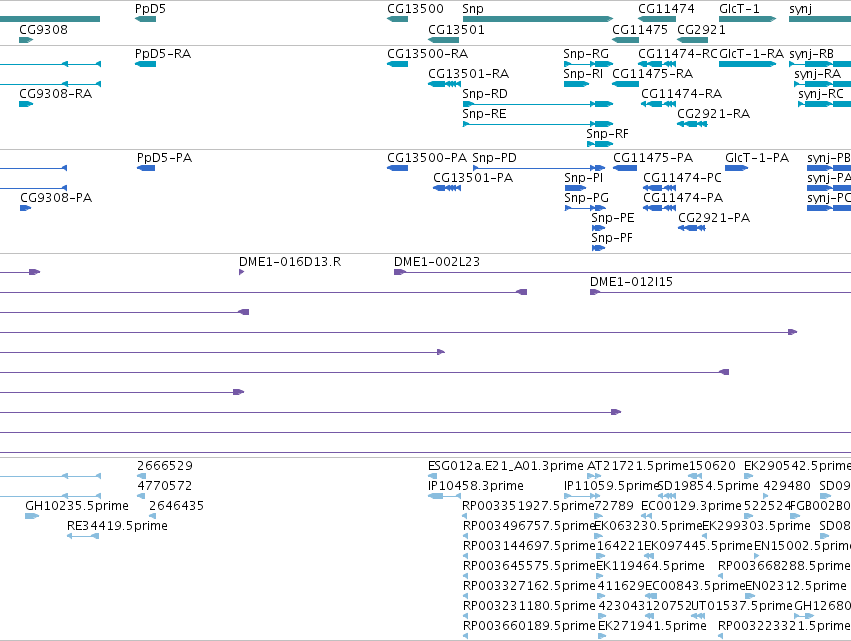851x641 pixels.
Task: Select the Snp-RF transcript
Action: [600, 144]
